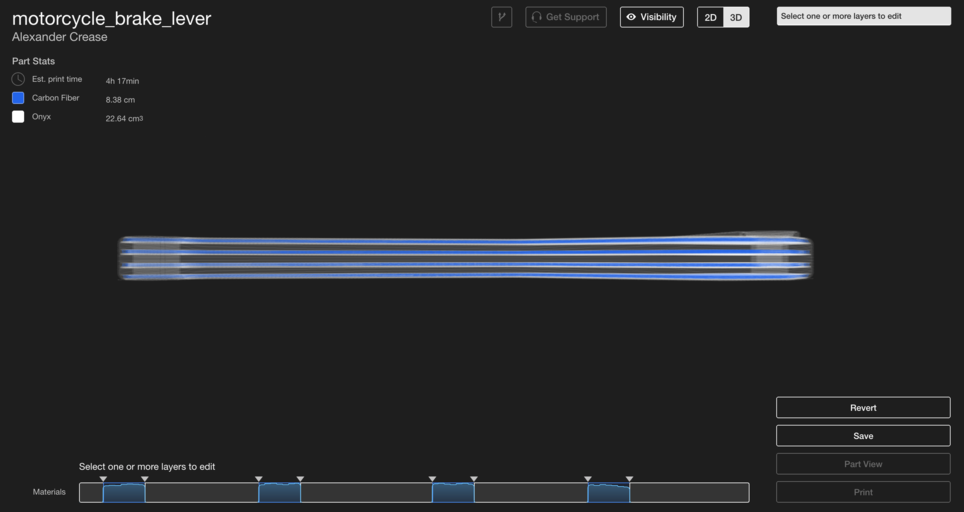Click the layer selection field at top right

[x=864, y=16]
